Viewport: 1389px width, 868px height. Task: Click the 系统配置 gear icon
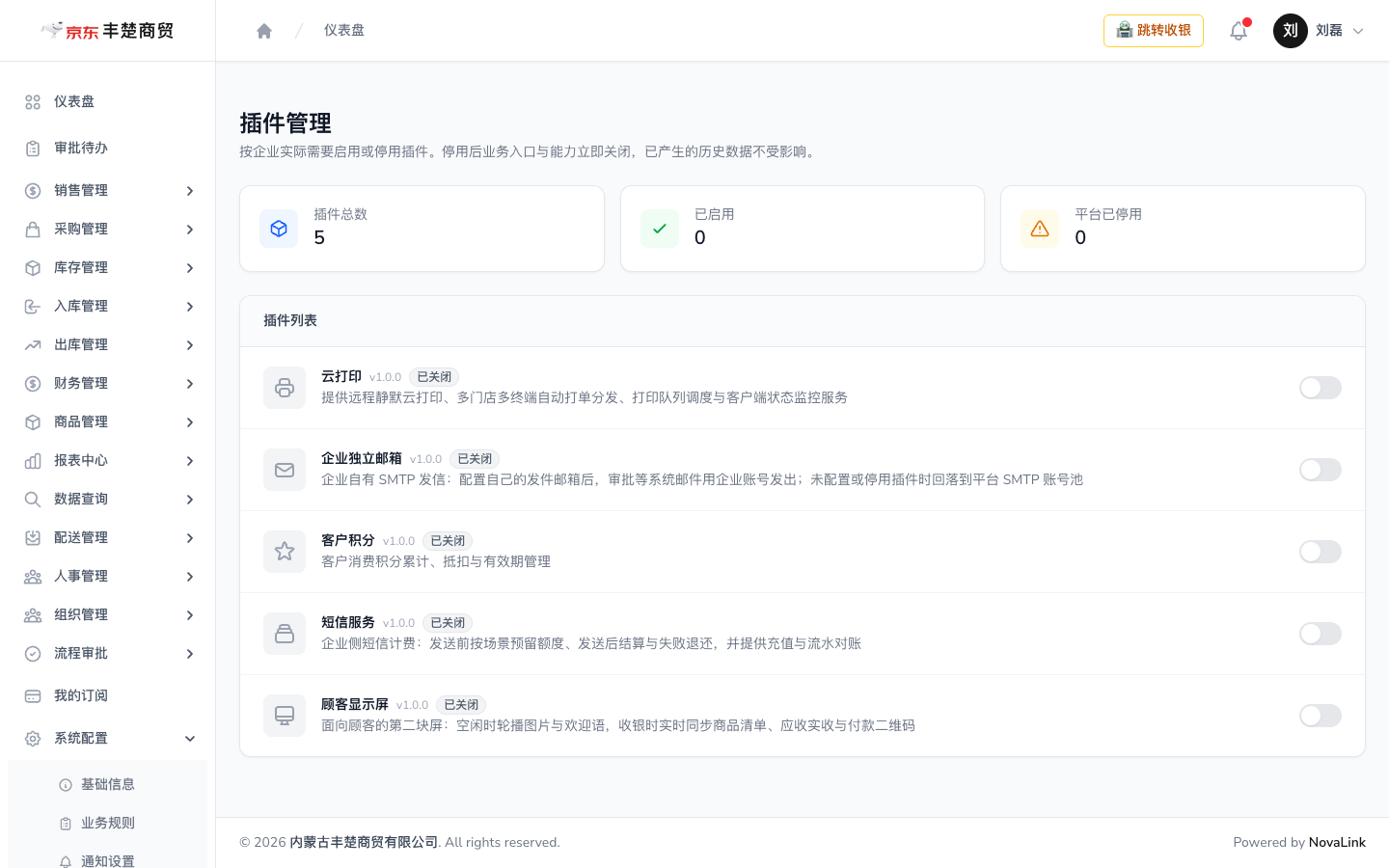coord(33,739)
